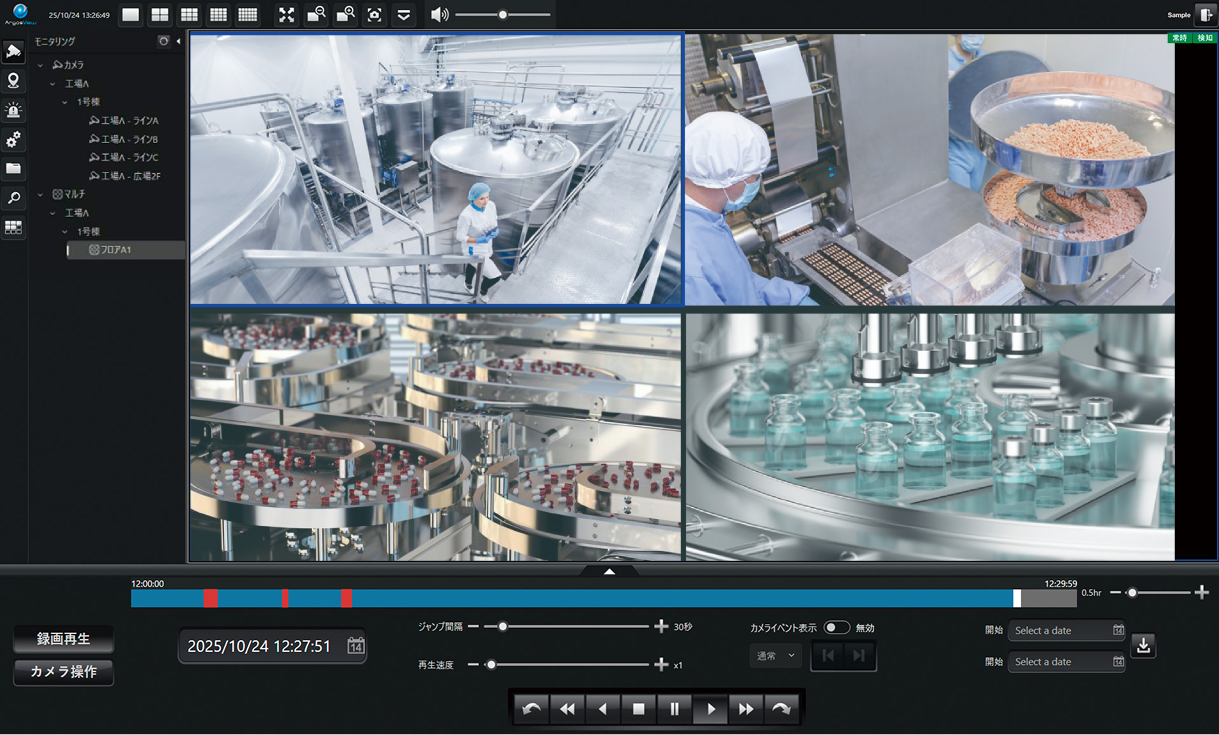Click the snapshot camera icon in toolbar
Viewport: 1219px width, 735px height.
374,15
